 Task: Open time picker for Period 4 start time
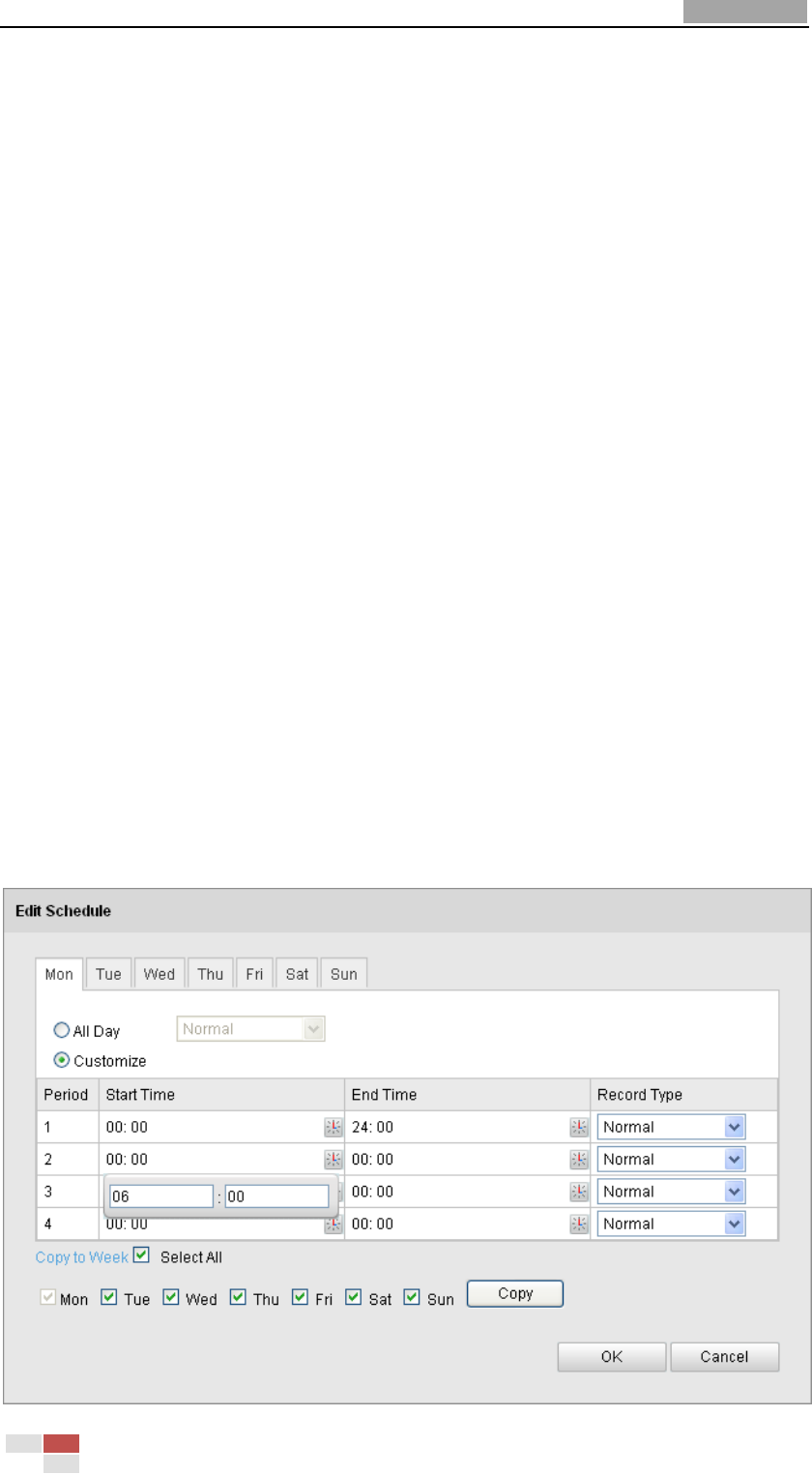pos(333,1224)
